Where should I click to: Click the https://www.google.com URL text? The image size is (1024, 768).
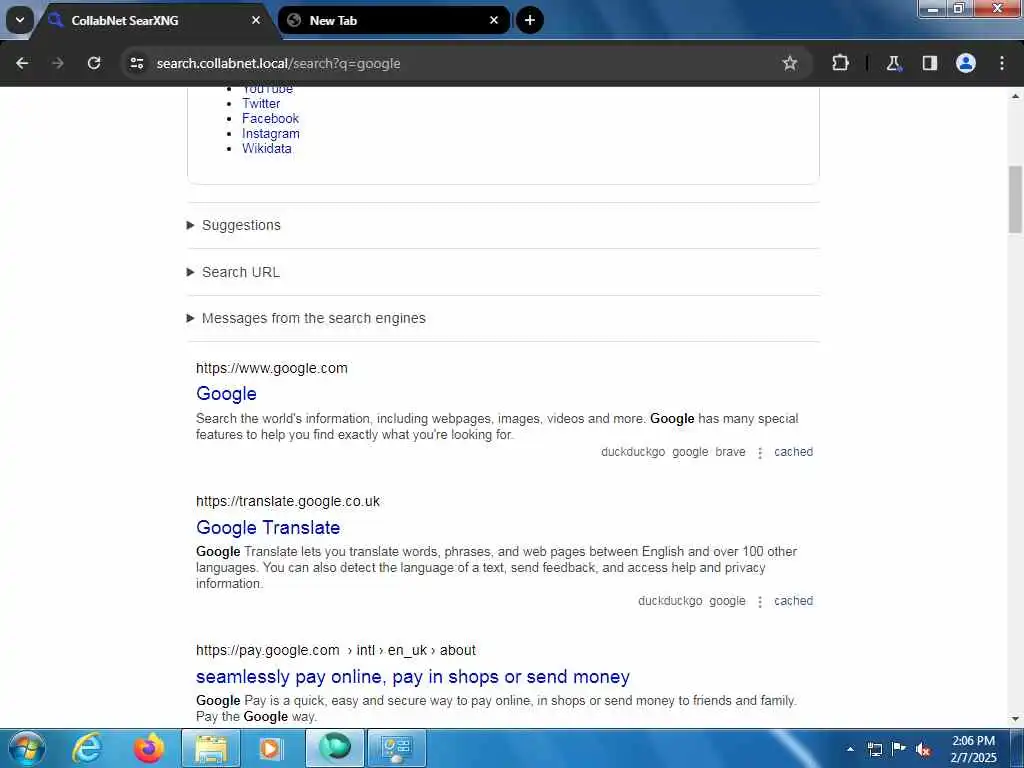pyautogui.click(x=272, y=368)
